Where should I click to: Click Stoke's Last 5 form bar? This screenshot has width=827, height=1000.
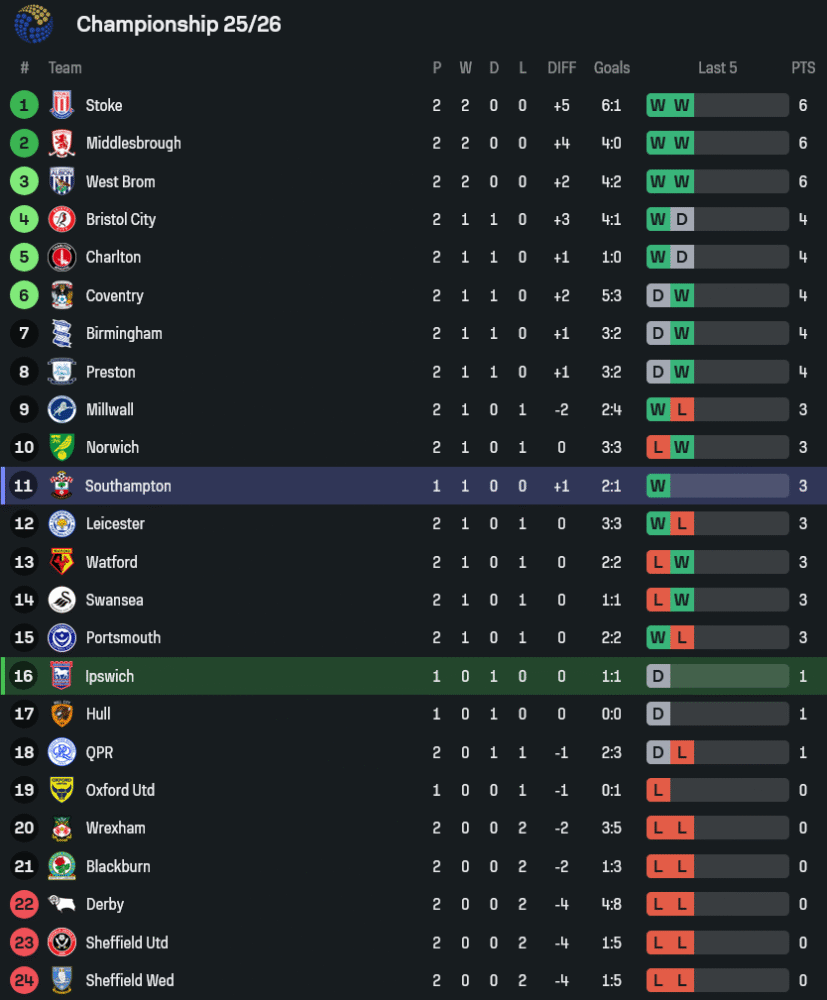click(x=717, y=105)
